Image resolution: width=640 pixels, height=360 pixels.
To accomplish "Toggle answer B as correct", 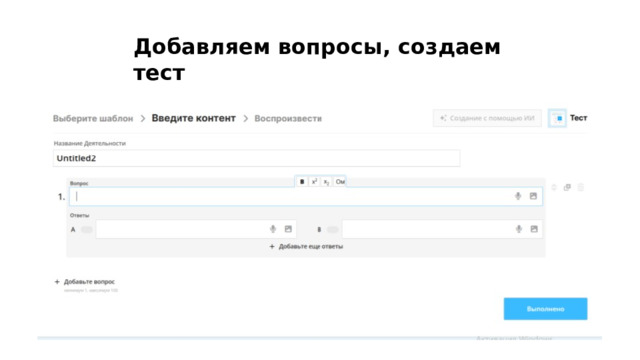I will (x=333, y=229).
